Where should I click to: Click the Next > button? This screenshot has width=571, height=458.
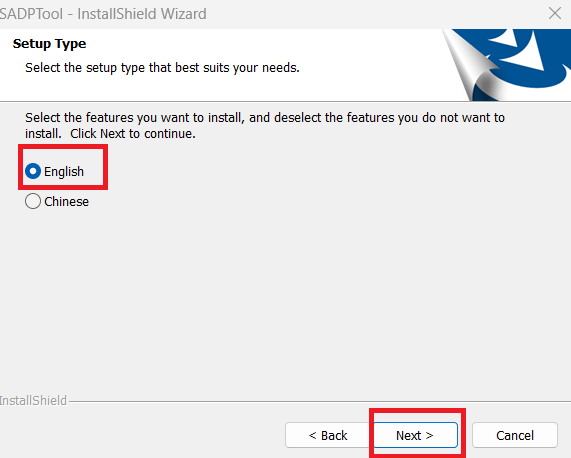pos(415,435)
